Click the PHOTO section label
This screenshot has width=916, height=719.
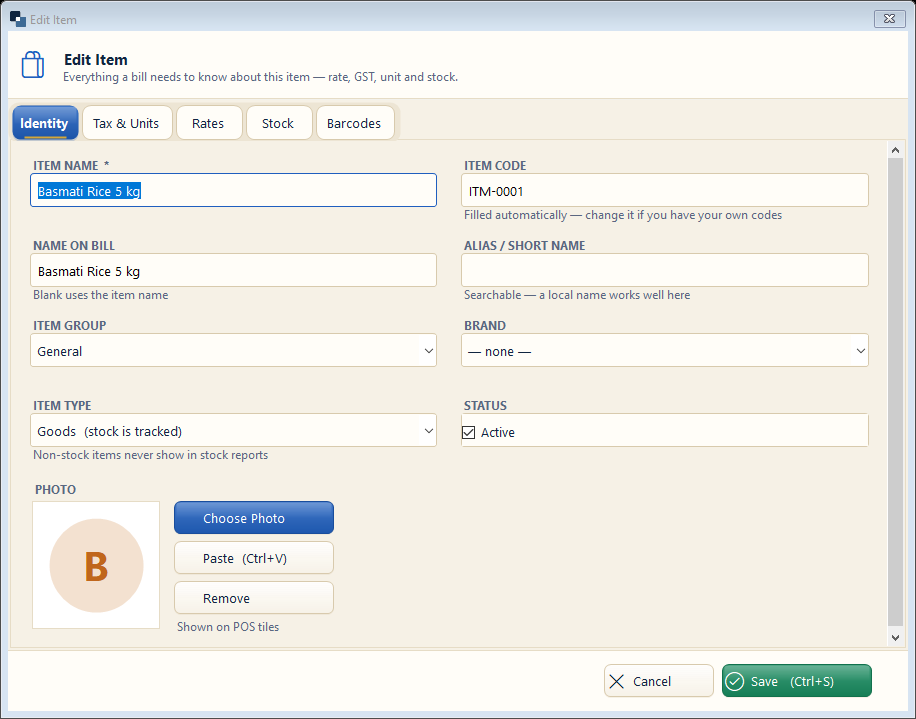(55, 489)
